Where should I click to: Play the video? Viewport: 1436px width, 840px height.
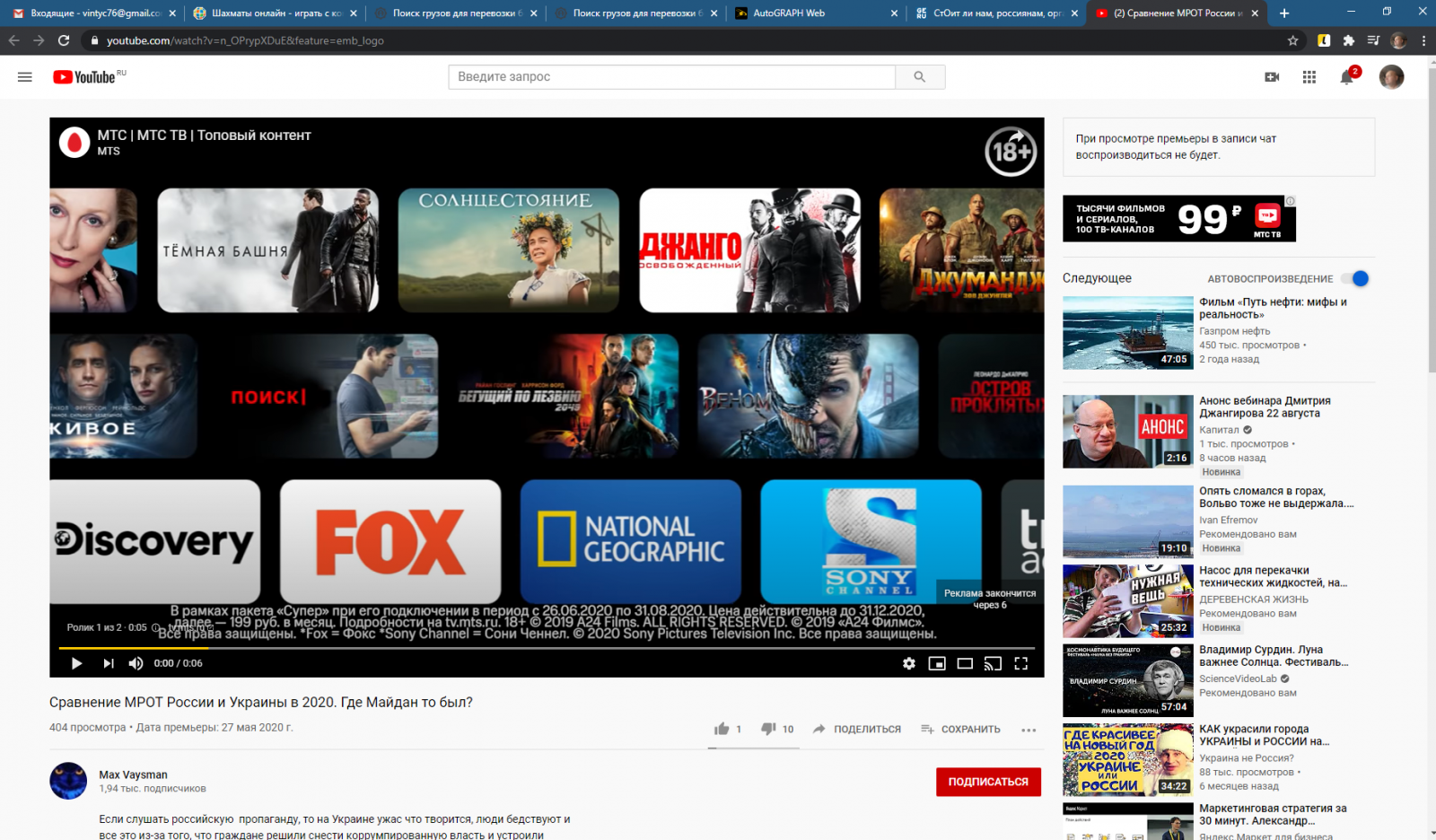[76, 663]
